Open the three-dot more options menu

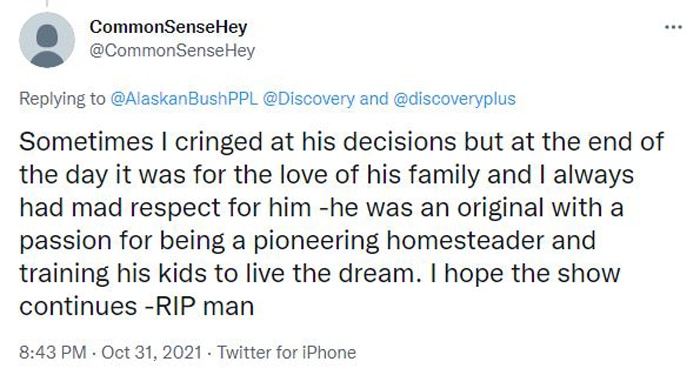(673, 27)
